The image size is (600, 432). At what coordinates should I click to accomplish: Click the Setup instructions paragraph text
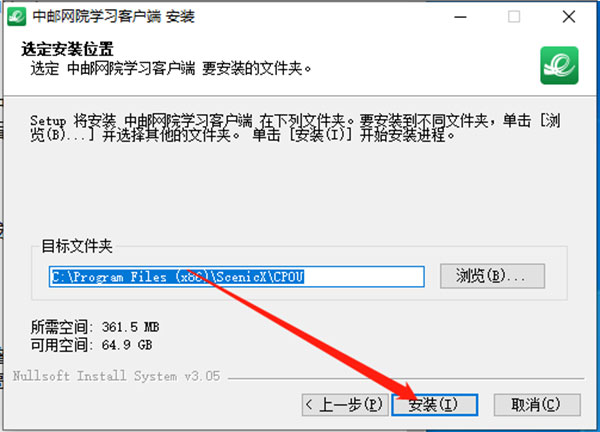pyautogui.click(x=295, y=128)
